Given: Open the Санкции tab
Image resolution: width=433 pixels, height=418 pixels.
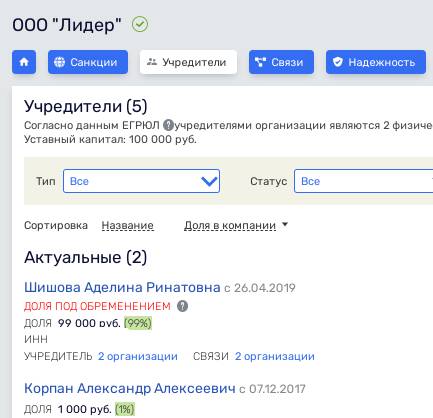Looking at the screenshot, I should [88, 62].
